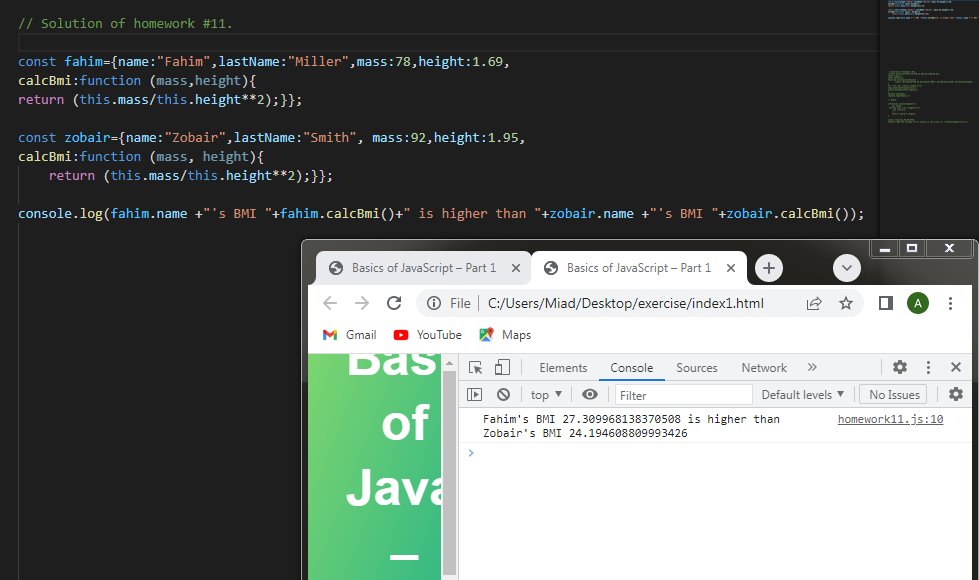
Task: Switch to the Network panel
Action: point(764,368)
